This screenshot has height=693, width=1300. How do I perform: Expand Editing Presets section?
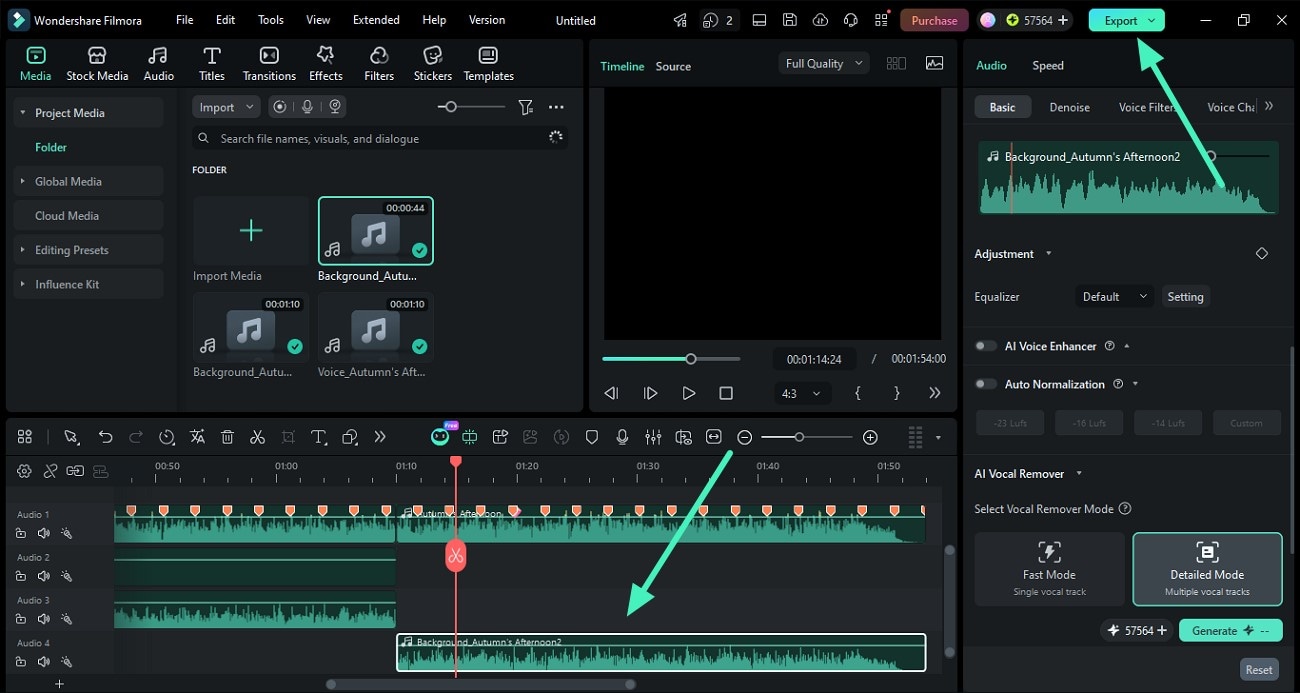coord(22,250)
